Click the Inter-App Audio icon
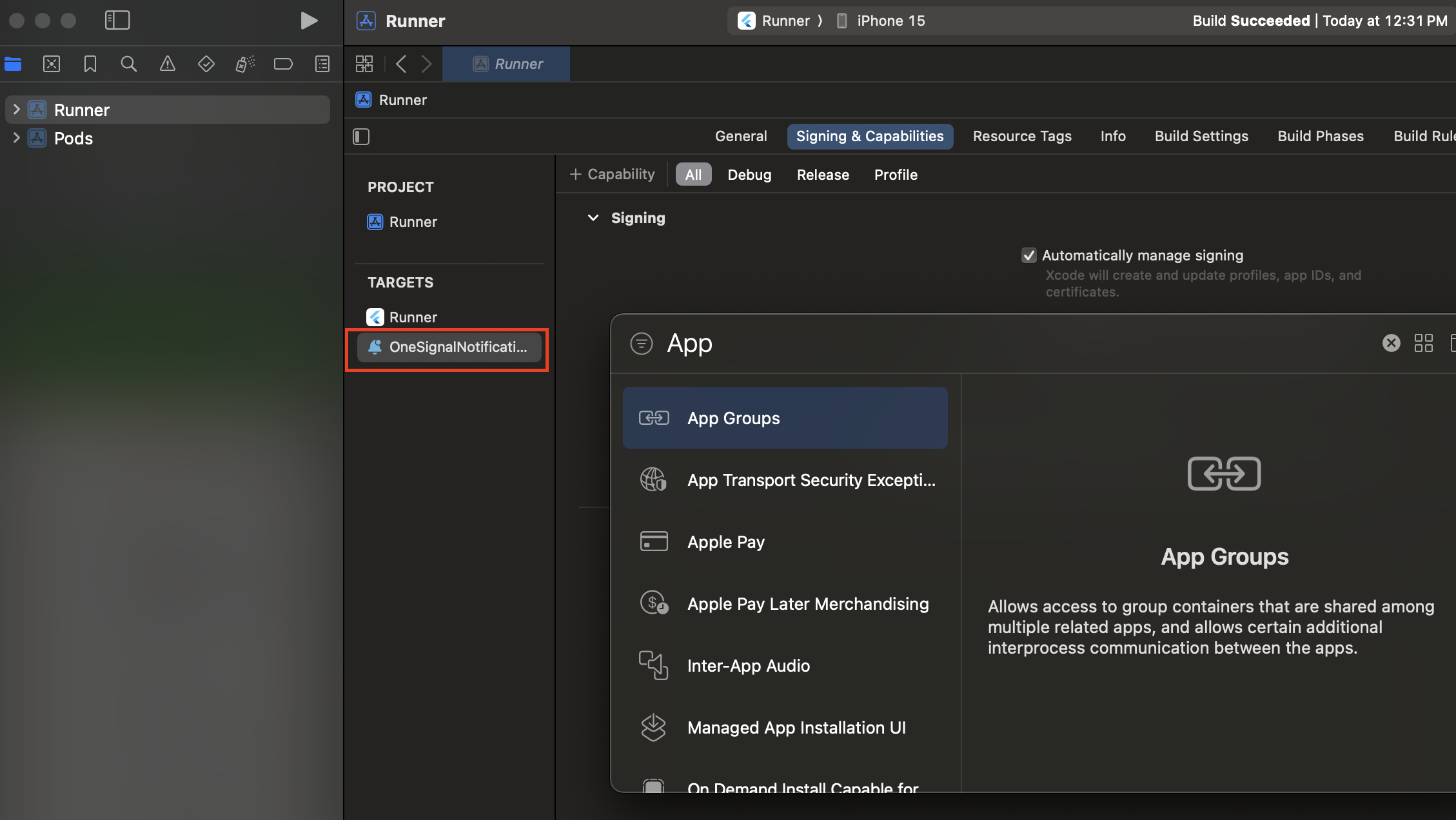 click(654, 665)
